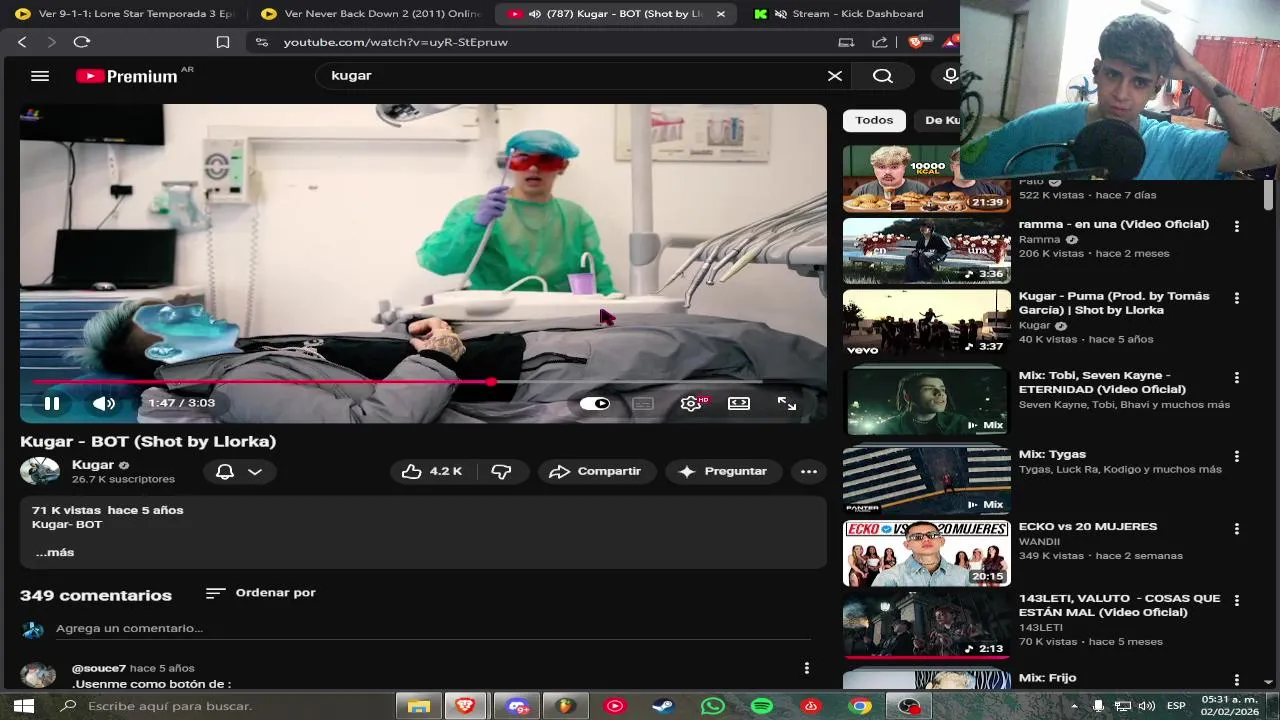1280x720 pixels.
Task: Mute the Kugar - BOT tab audio icon
Action: (x=535, y=14)
